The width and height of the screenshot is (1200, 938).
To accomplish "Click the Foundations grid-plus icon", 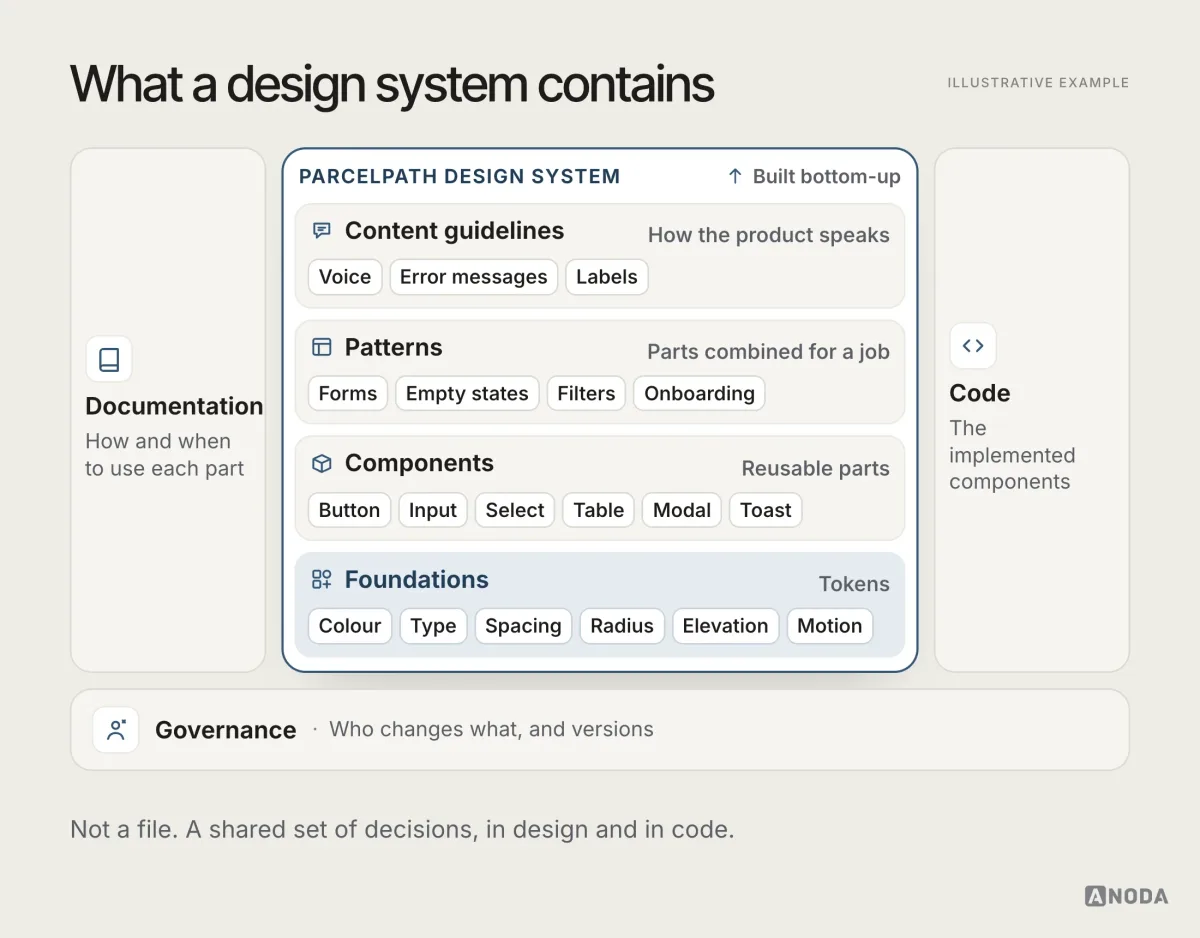I will pos(321,580).
